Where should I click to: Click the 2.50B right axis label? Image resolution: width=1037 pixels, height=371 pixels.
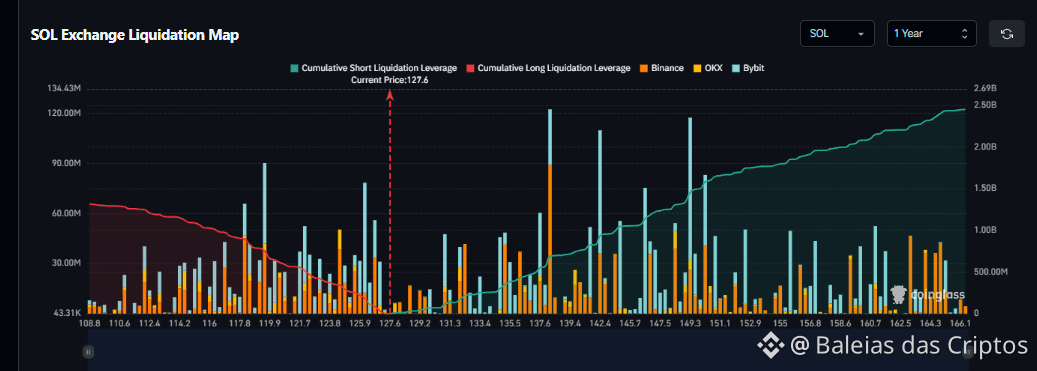pyautogui.click(x=985, y=105)
